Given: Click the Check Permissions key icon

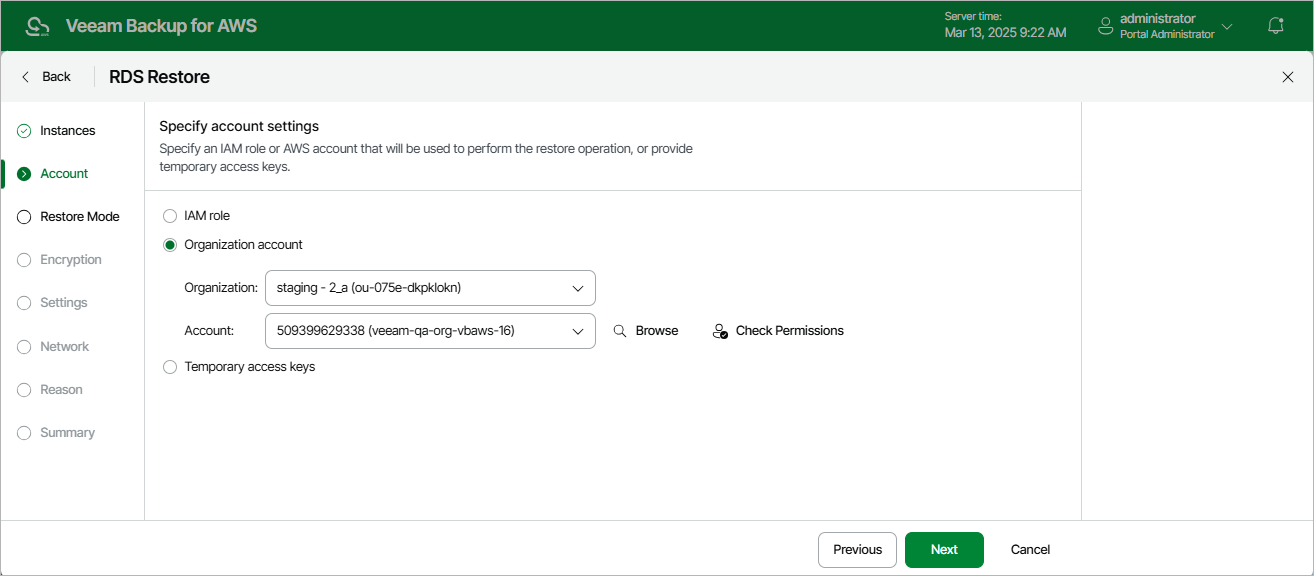Looking at the screenshot, I should coord(720,330).
